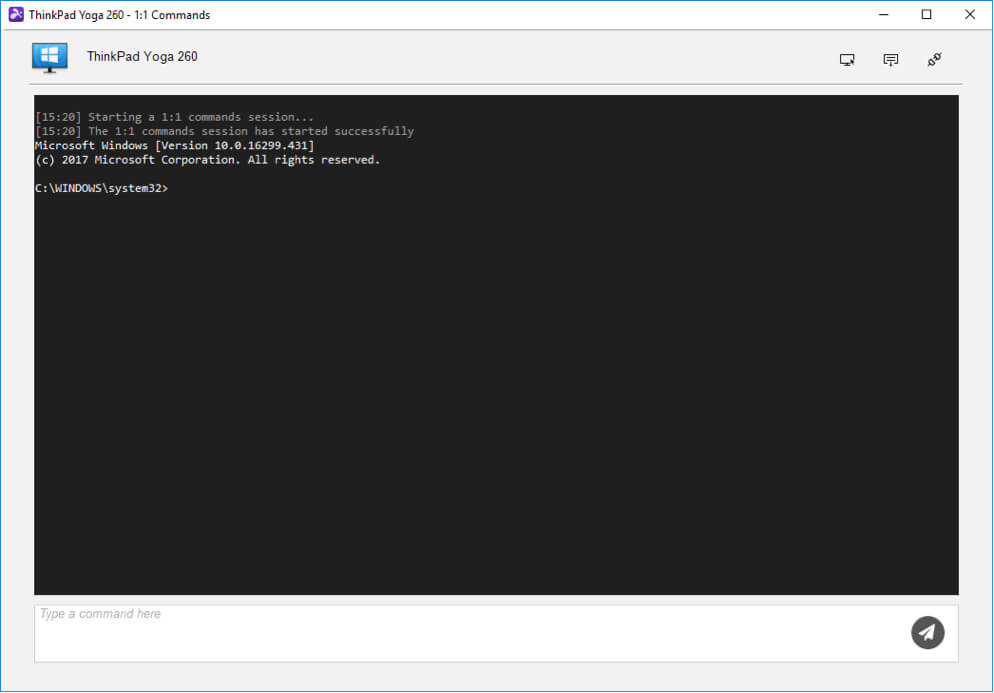This screenshot has height=693, width=994.
Task: Click the ThinkPad Yoga 260 computer icon
Action: pos(49,58)
